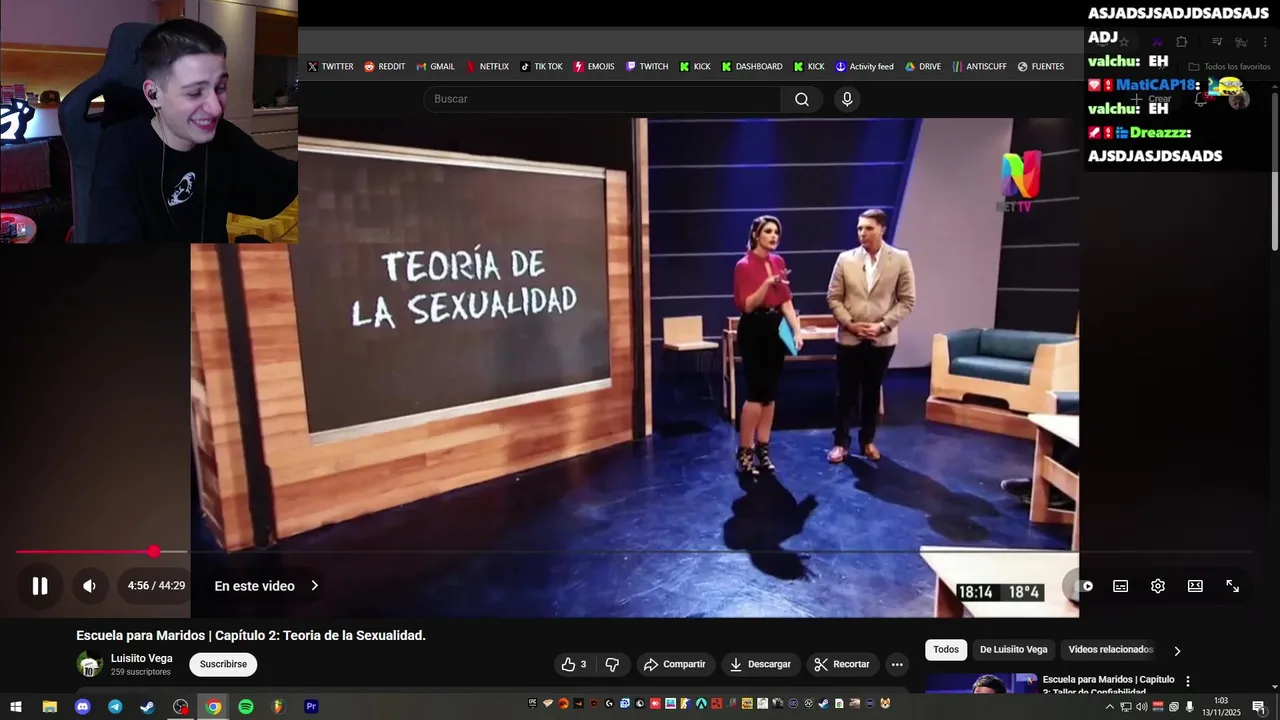Open the GMAIL bookmark
Viewport: 1280px width, 720px height.
pyautogui.click(x=435, y=67)
